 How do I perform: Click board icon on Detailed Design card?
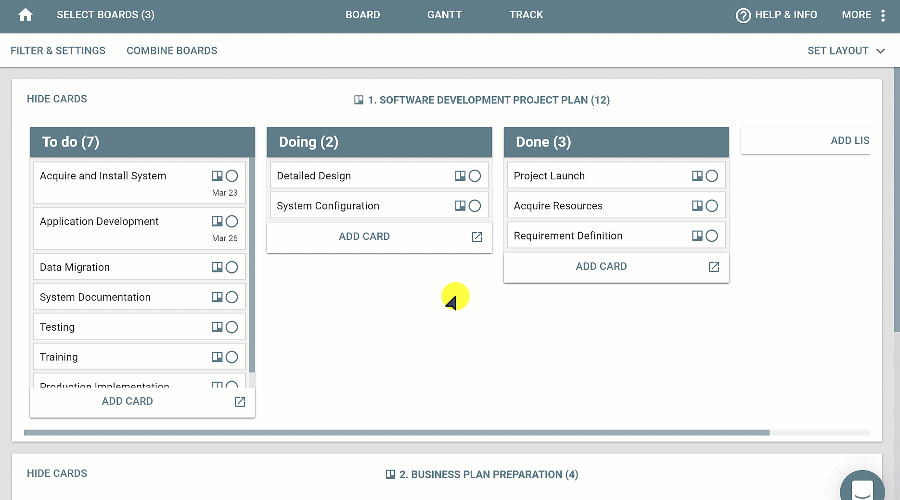460,176
